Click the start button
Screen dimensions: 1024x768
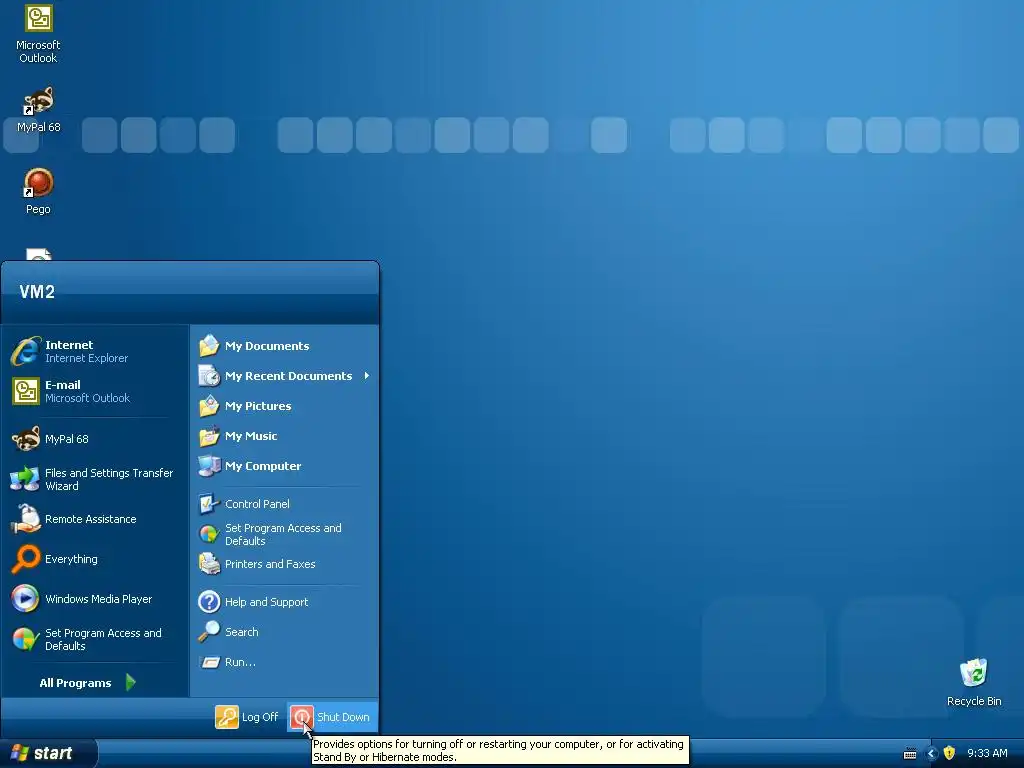[47, 753]
